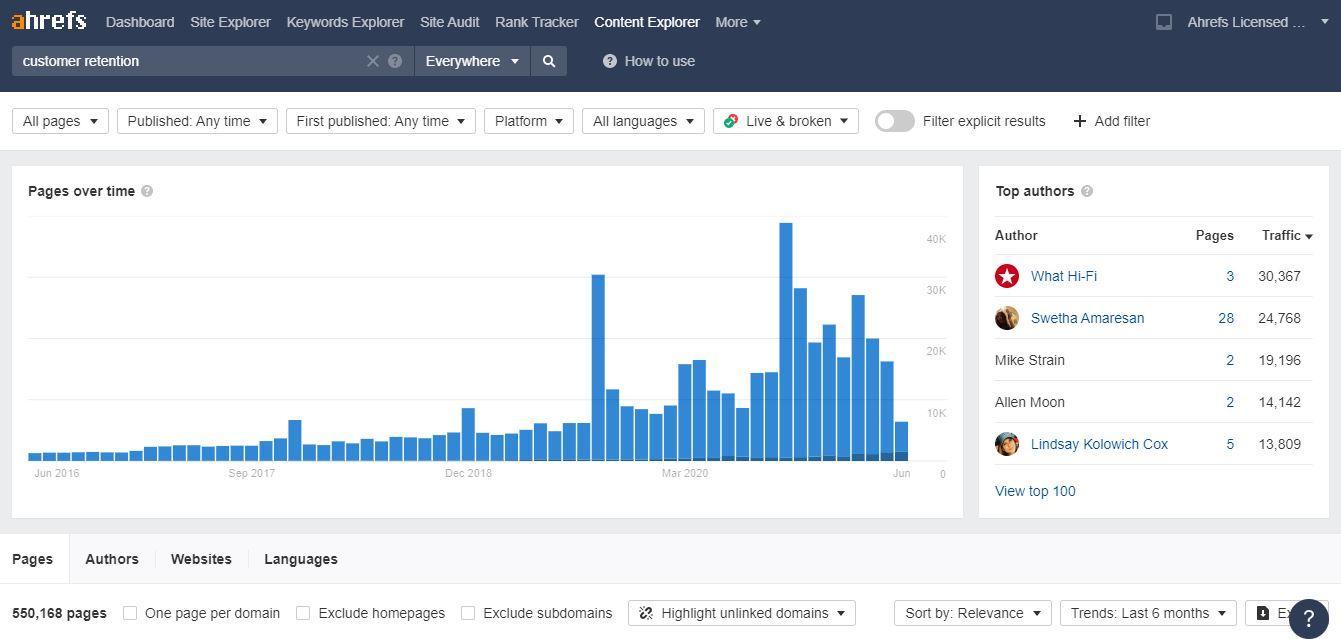Viewport: 1341px width, 639px height.
Task: Toggle Filter explicit results switch
Action: (894, 121)
